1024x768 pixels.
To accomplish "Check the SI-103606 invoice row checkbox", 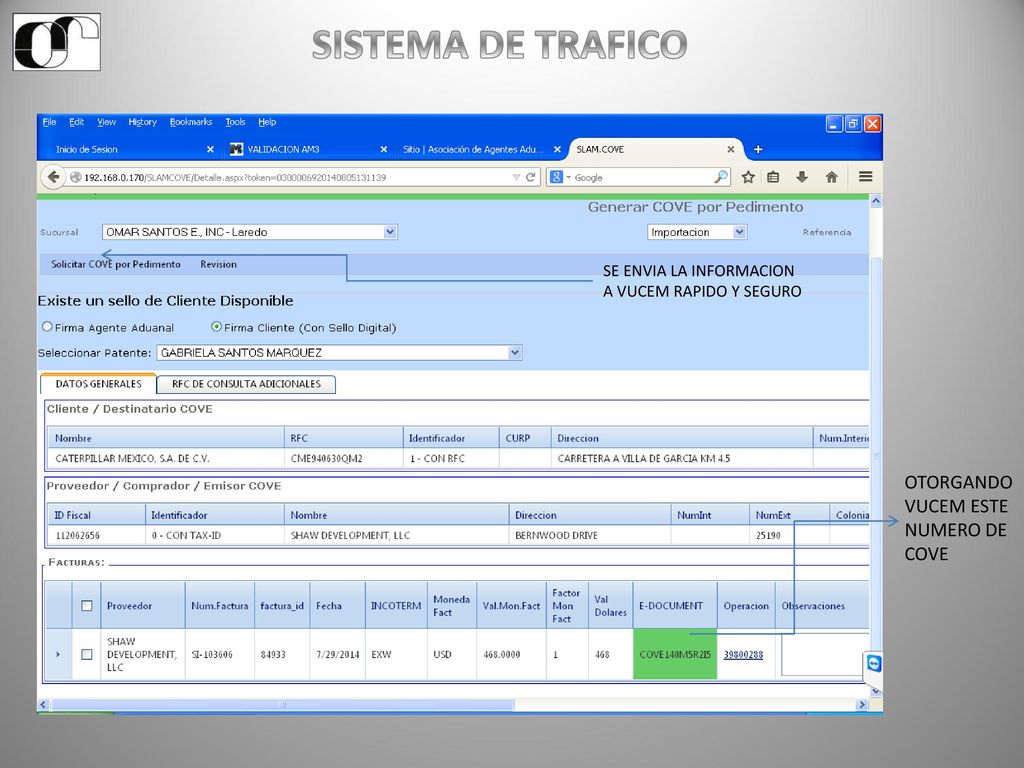I will 86,654.
